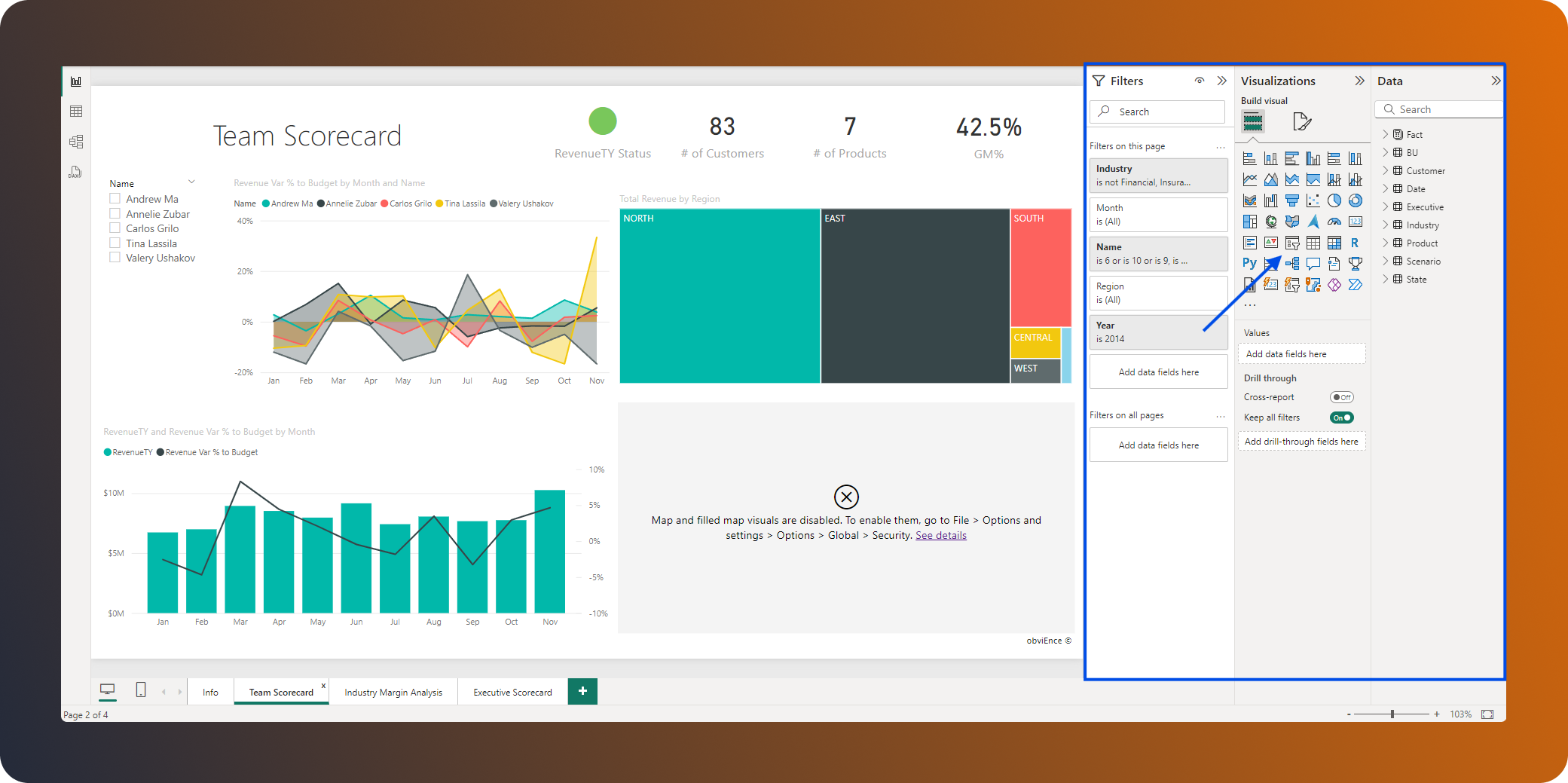1568x783 pixels.
Task: Choose the gauge visual in Visualizations
Action: [1334, 221]
